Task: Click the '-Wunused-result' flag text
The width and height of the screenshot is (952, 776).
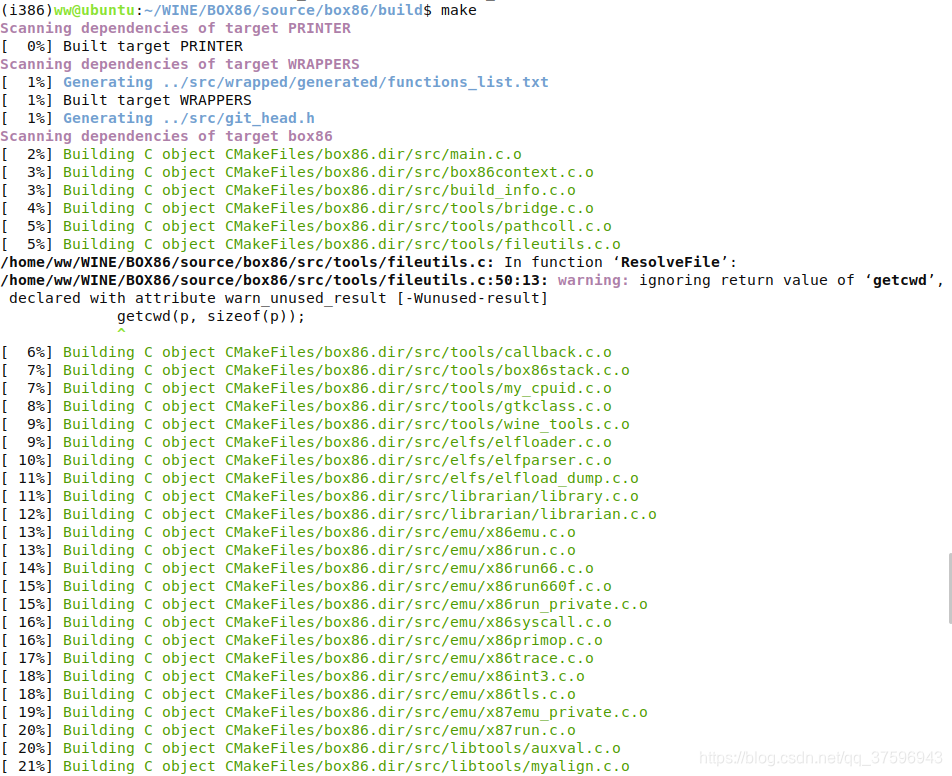Action: 472,298
